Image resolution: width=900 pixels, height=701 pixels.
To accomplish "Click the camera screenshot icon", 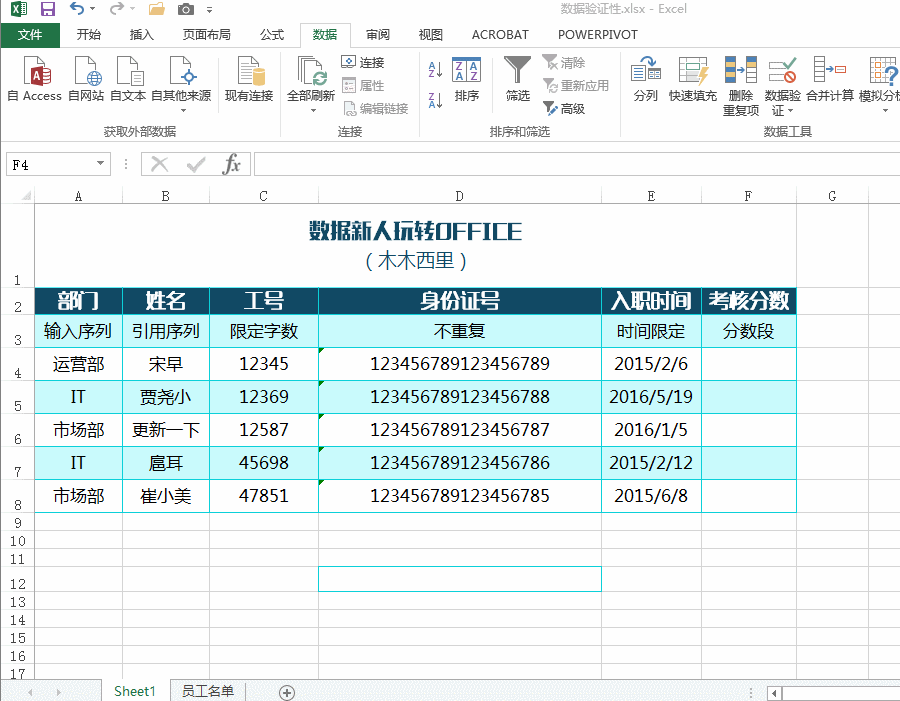I will click(185, 9).
